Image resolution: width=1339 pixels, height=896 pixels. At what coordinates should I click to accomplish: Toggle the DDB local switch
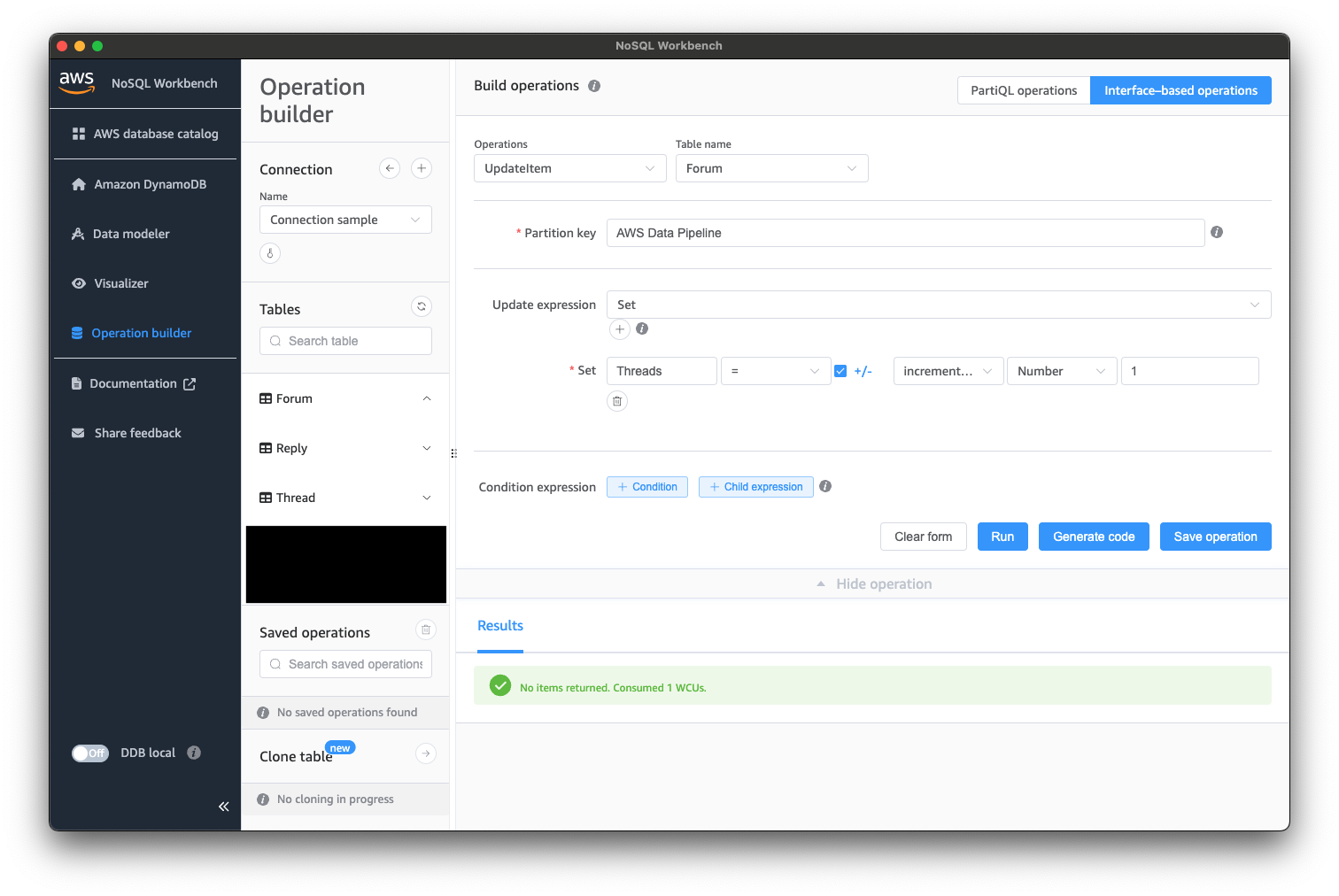point(90,753)
